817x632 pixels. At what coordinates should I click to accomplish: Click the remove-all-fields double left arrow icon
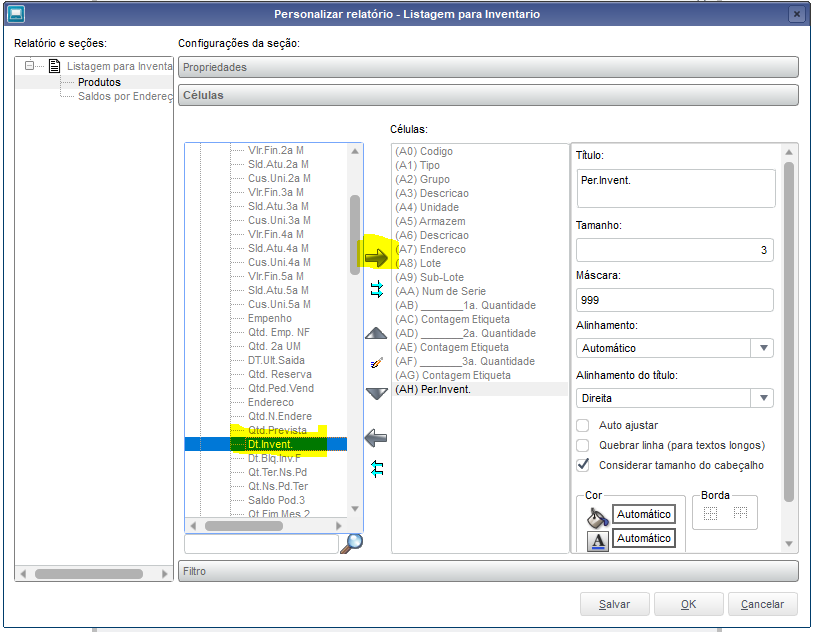(377, 468)
